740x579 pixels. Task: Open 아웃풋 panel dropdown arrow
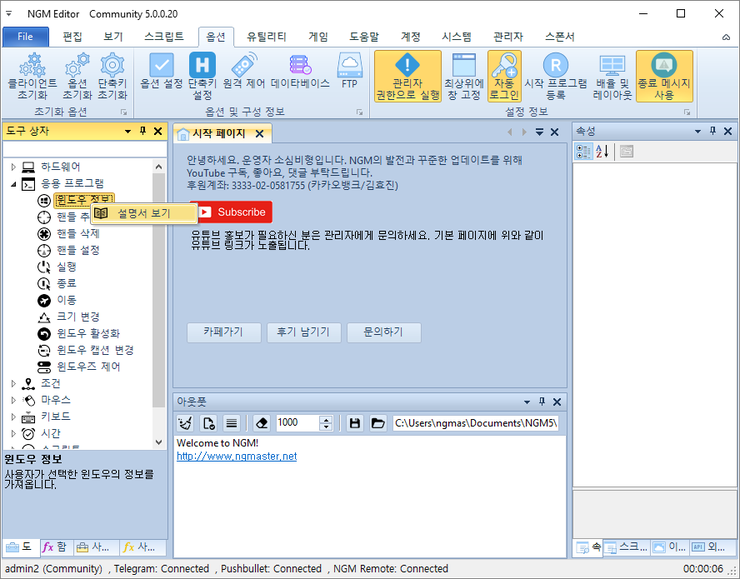[x=527, y=402]
